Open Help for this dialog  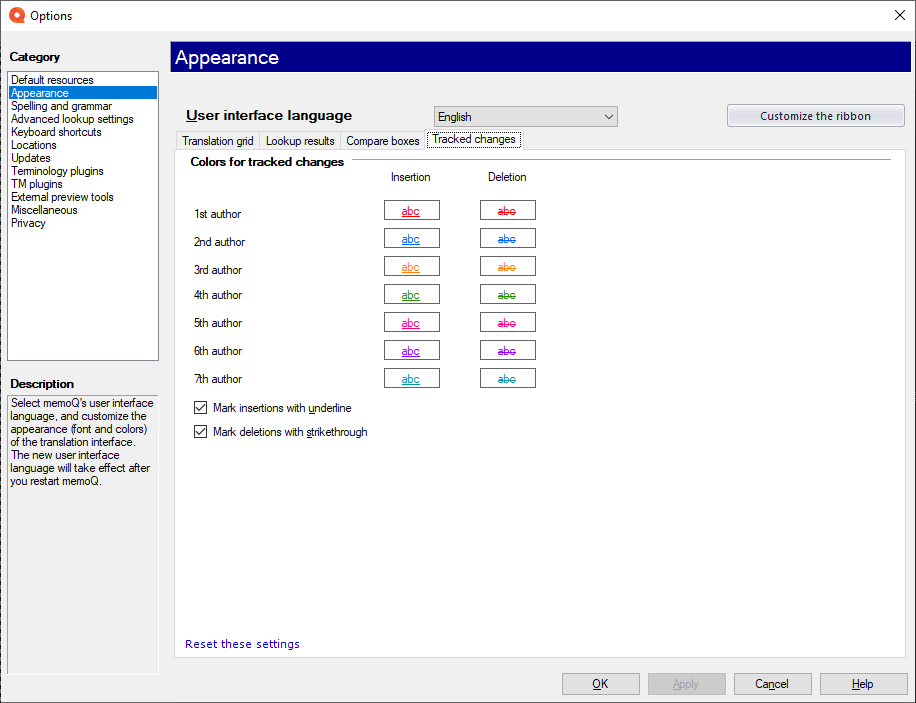pos(863,684)
